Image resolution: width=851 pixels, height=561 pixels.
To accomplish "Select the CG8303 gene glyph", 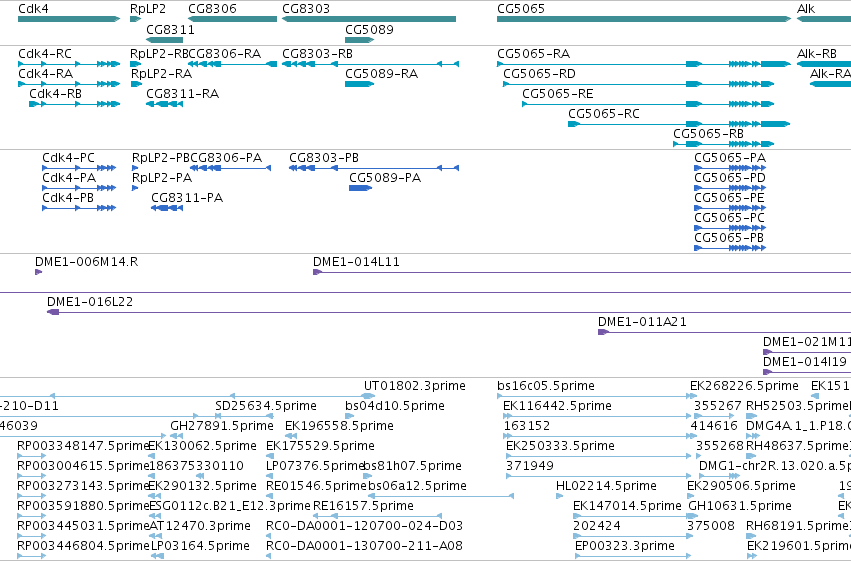I will pos(369,19).
